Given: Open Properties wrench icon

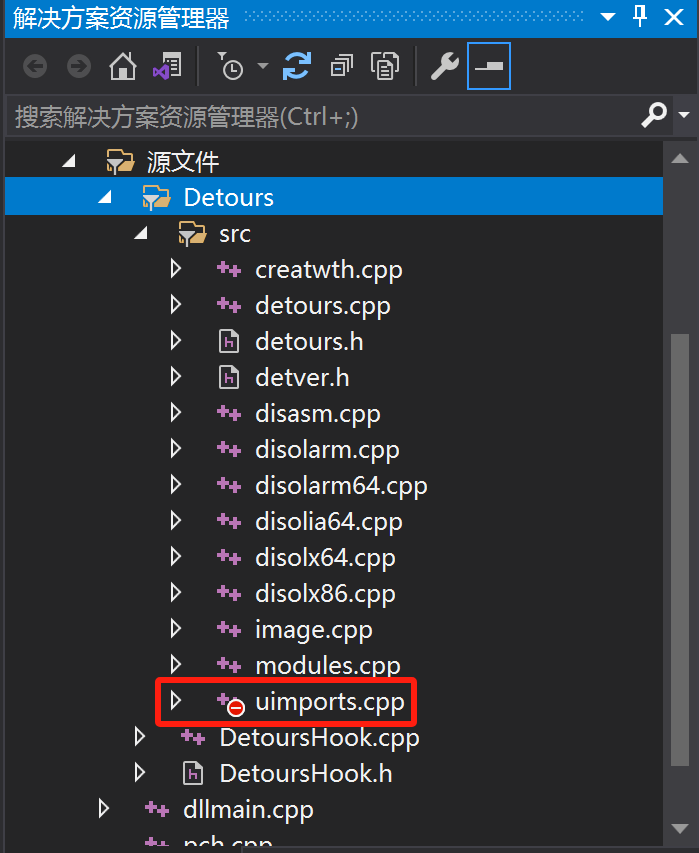Looking at the screenshot, I should 445,66.
